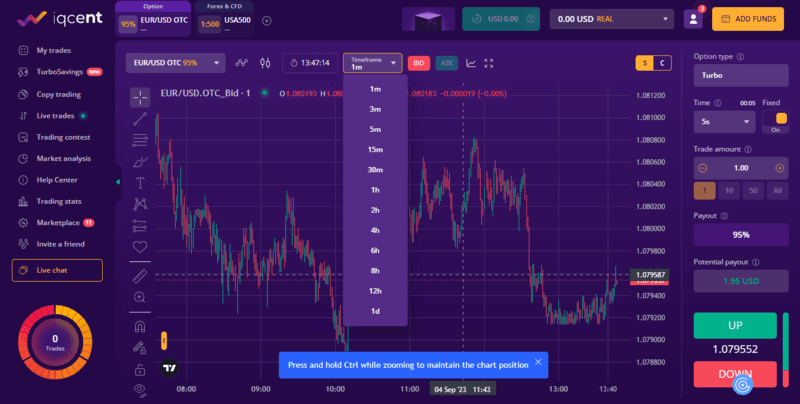This screenshot has height=404, width=800.
Task: Click the ADD FUNDS button
Action: 747,19
